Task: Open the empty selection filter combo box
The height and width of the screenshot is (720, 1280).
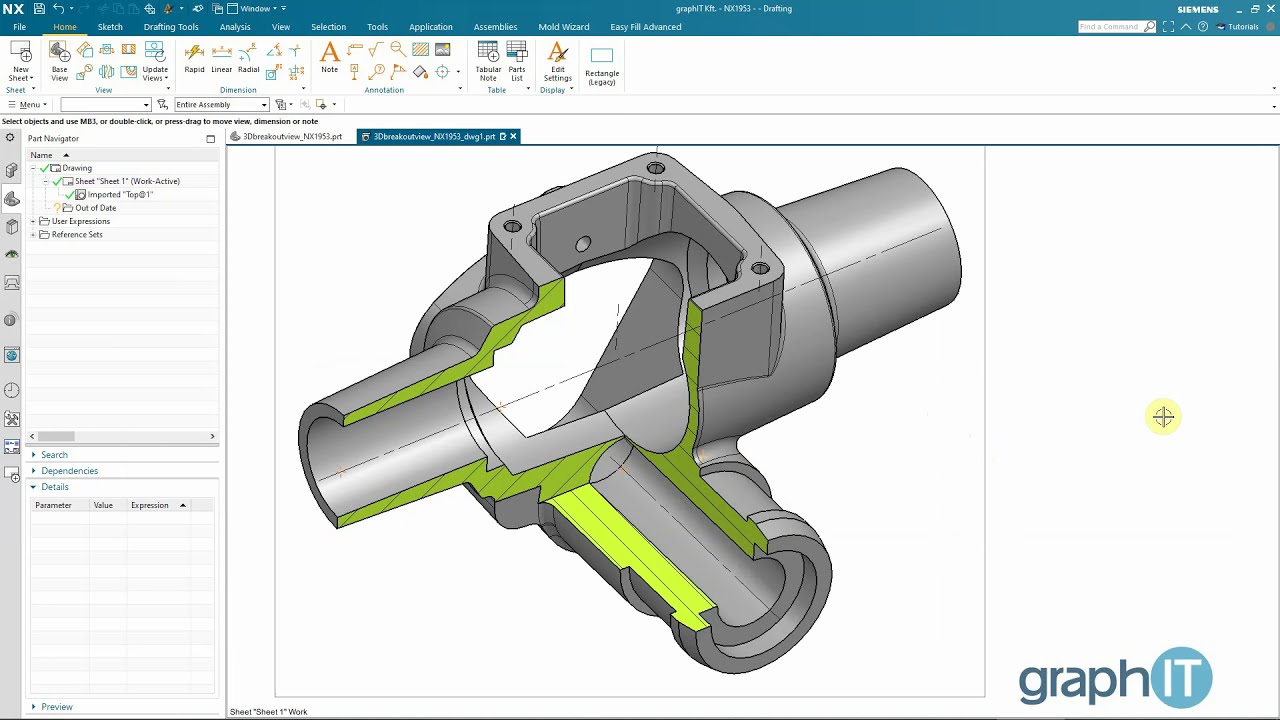Action: (105, 104)
